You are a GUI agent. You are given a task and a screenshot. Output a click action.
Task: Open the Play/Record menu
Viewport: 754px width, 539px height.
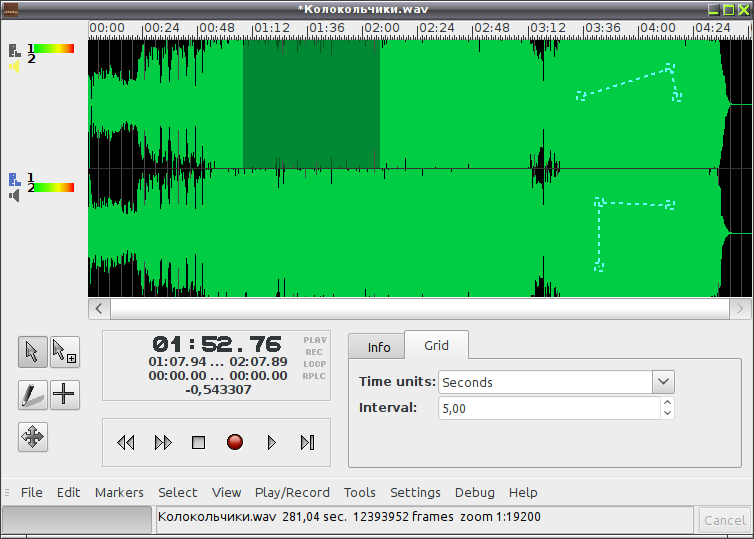click(292, 492)
